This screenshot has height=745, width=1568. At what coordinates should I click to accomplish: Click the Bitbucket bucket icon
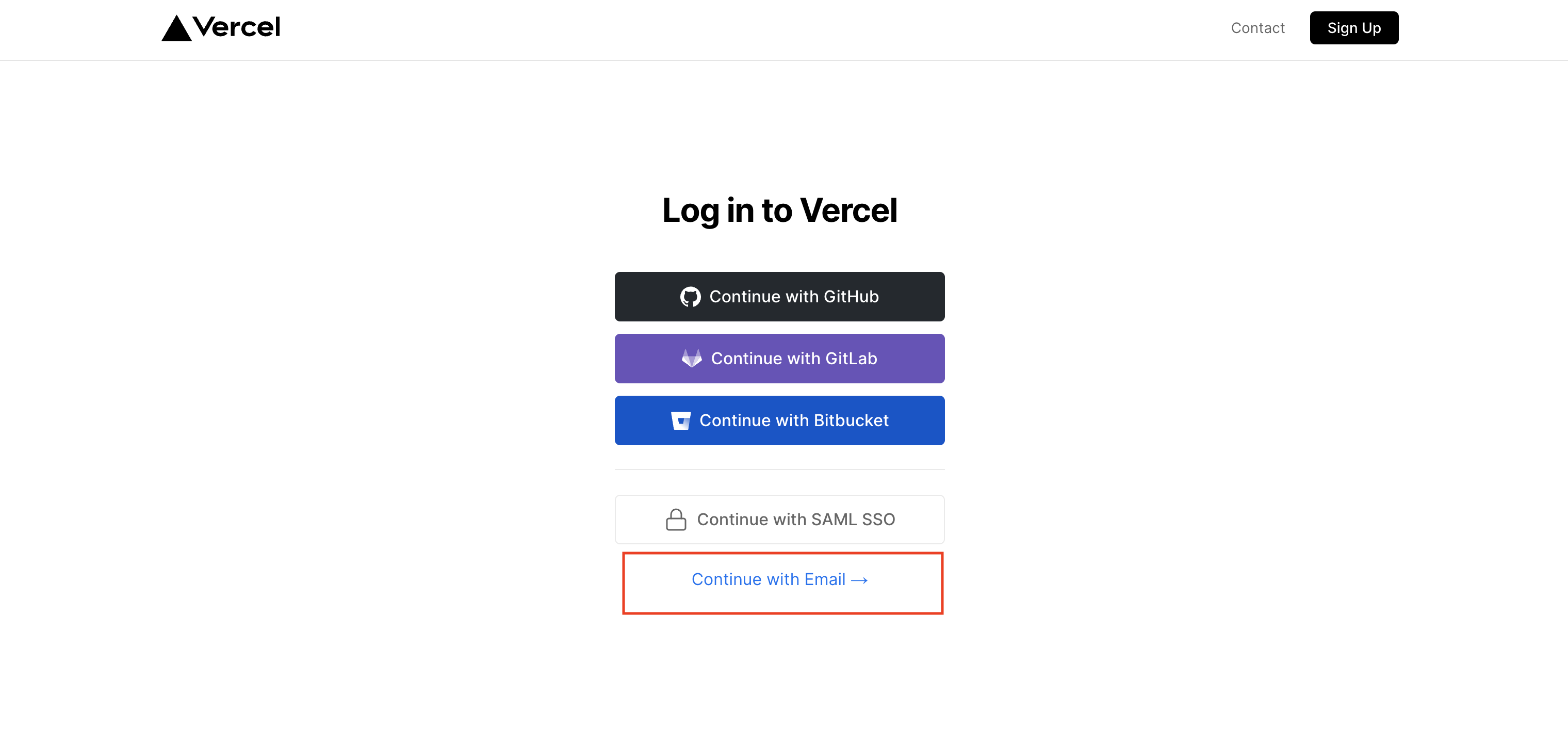coord(680,420)
